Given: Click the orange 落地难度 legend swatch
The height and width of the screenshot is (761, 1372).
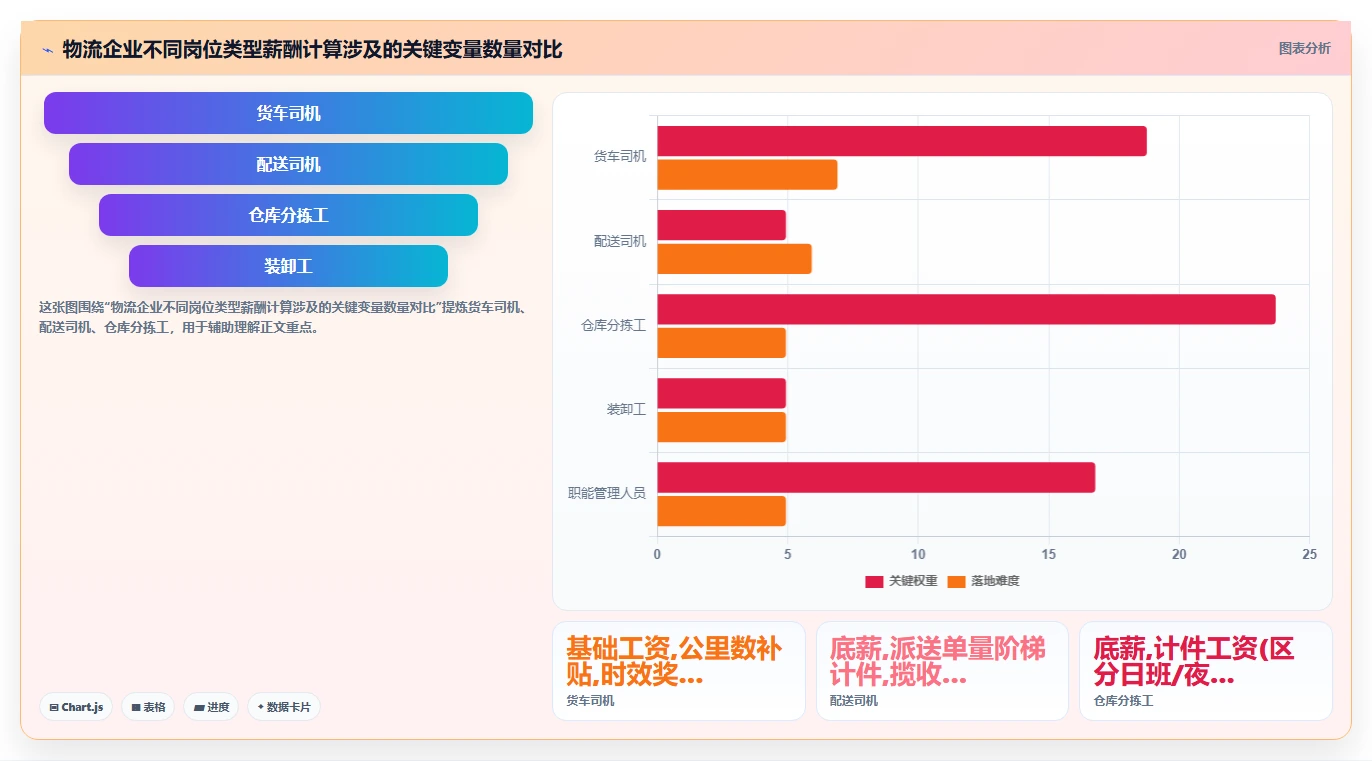Looking at the screenshot, I should pos(956,582).
